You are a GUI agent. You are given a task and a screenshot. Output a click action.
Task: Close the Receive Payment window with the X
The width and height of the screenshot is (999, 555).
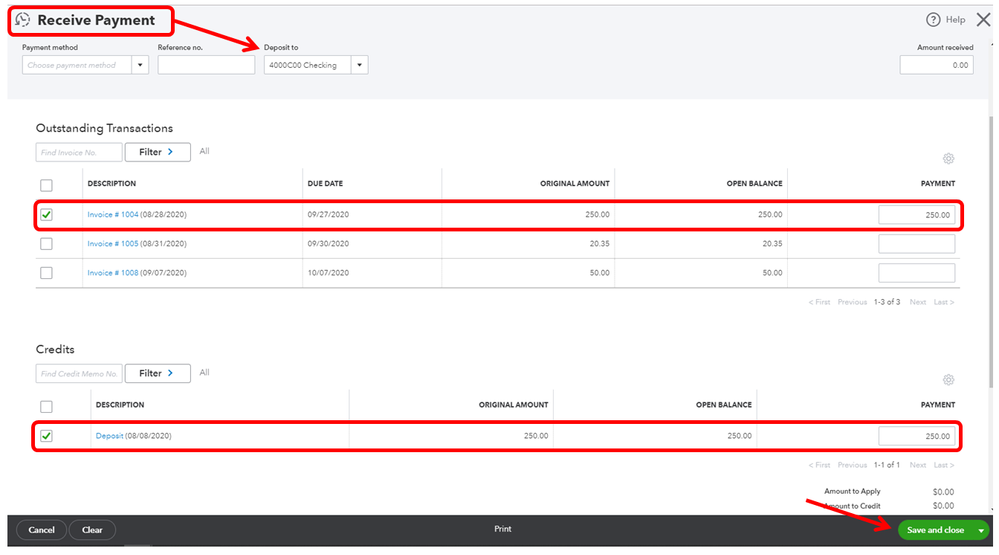click(983, 20)
